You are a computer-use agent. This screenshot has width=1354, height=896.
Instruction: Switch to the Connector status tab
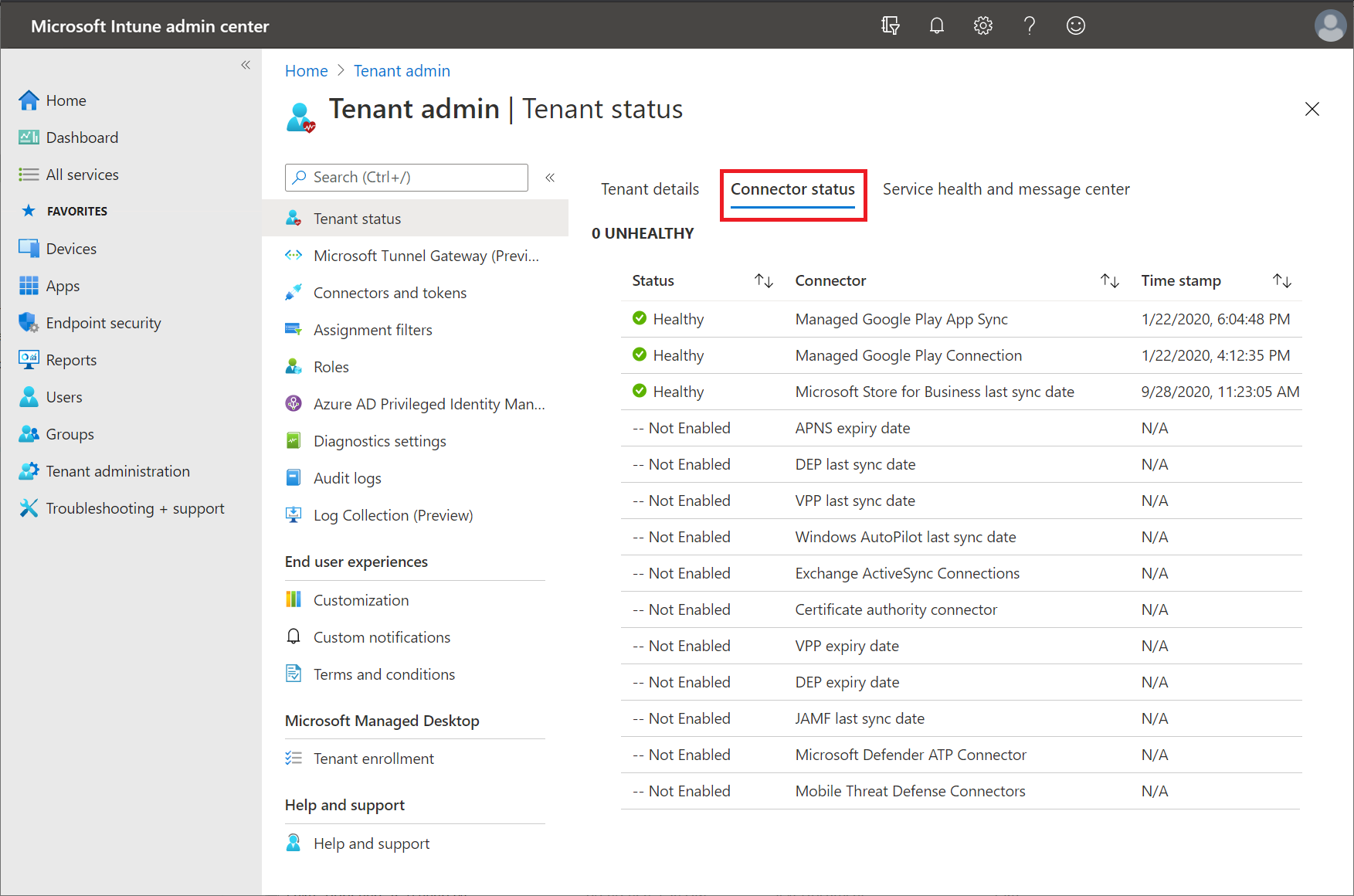coord(792,189)
